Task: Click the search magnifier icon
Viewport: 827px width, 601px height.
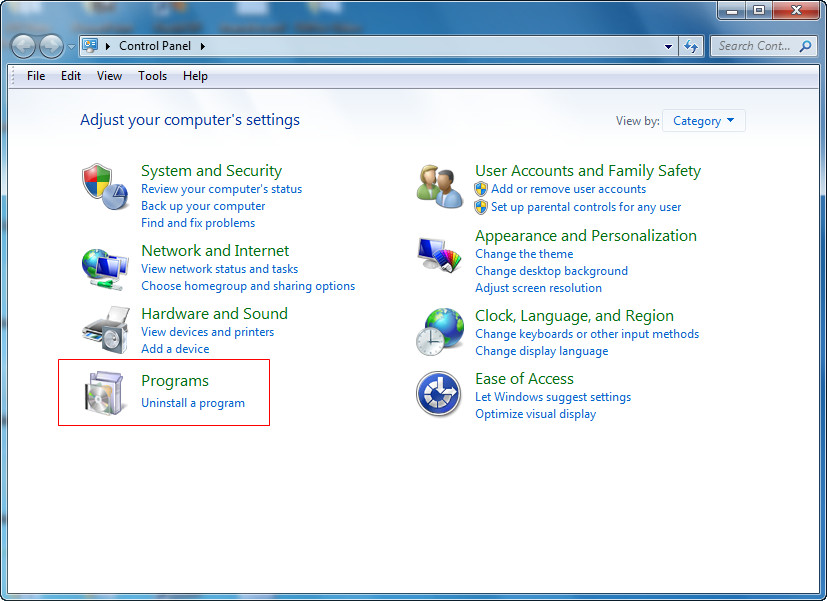Action: pyautogui.click(x=805, y=46)
